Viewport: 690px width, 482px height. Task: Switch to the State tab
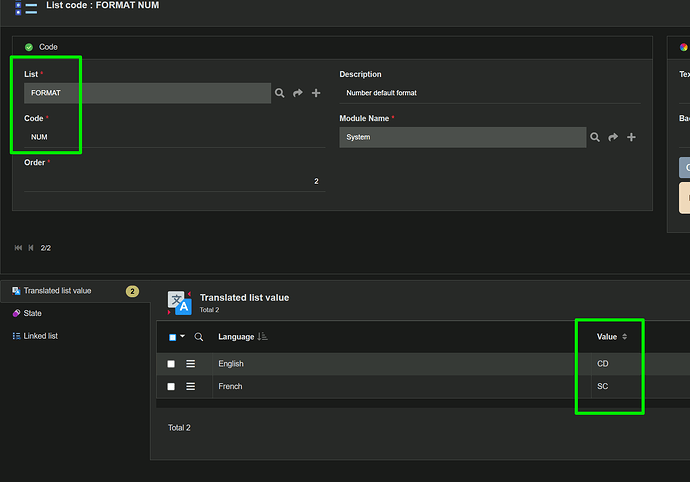coord(33,313)
